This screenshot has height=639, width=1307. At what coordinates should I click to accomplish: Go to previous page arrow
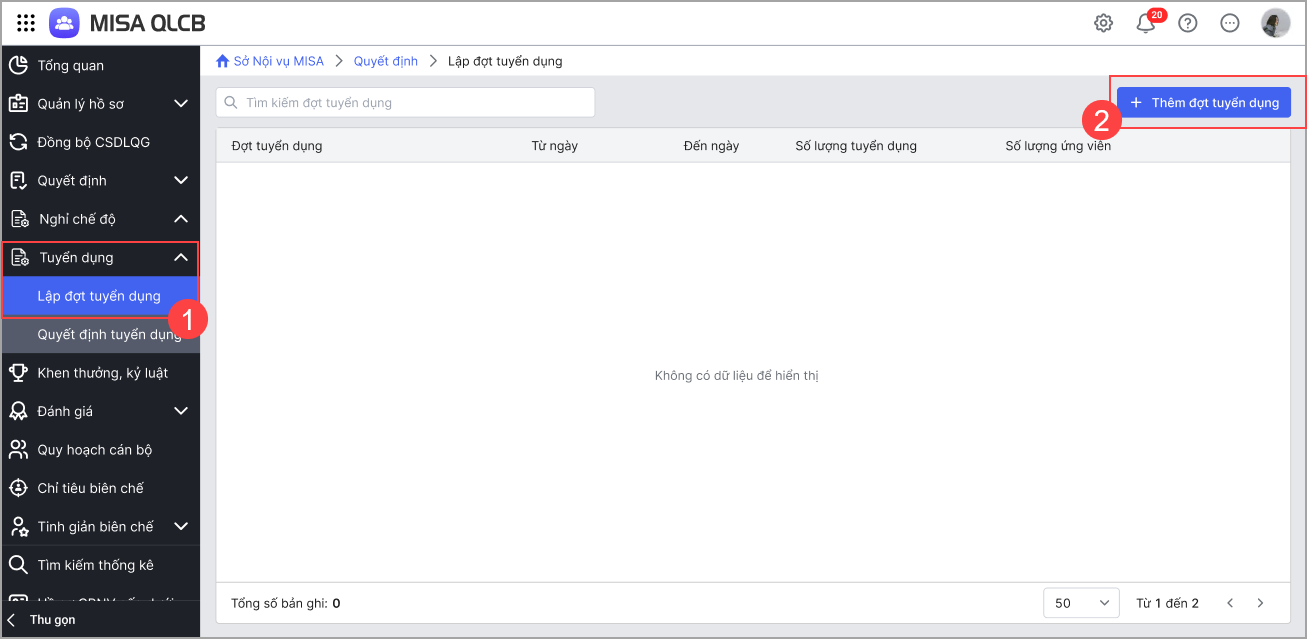[1230, 603]
